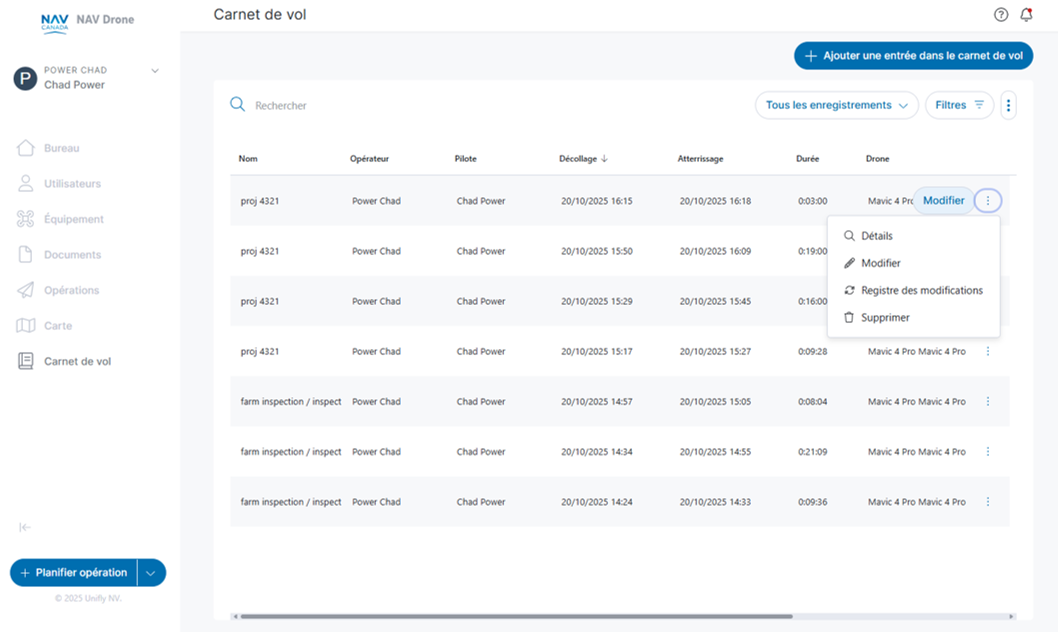
Task: Expand the Planifier opération arrow dropdown
Action: [x=151, y=573]
